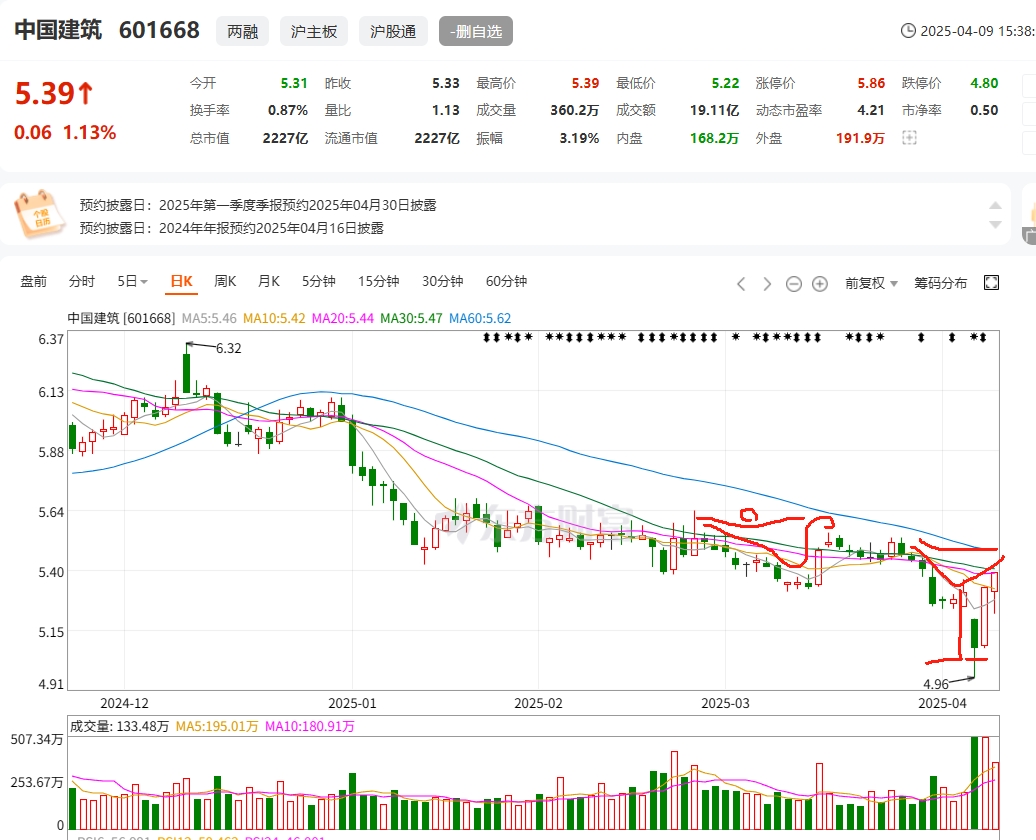Click the volume MA5:195.01万 label
The height and width of the screenshot is (840, 1036).
217,726
